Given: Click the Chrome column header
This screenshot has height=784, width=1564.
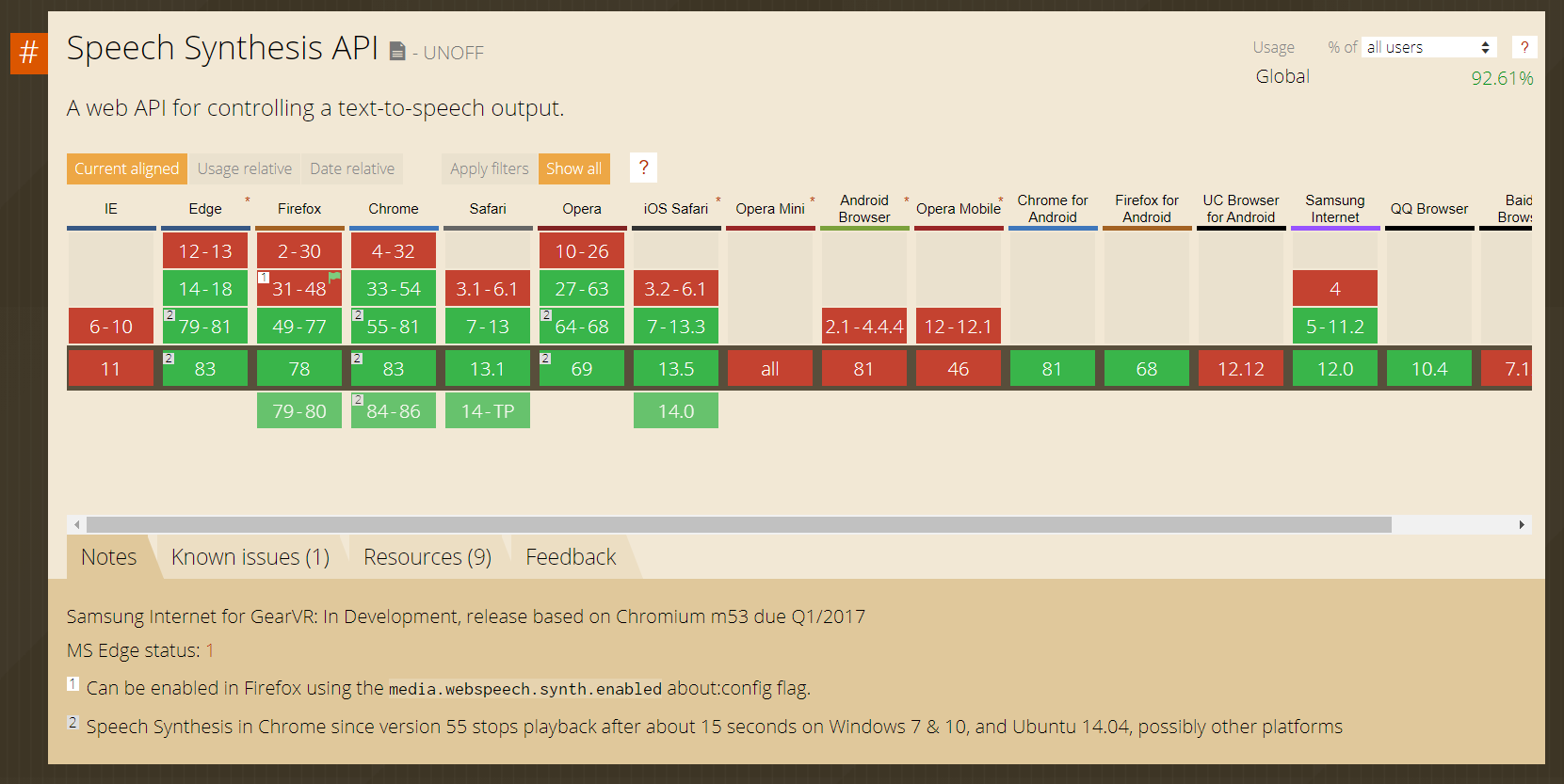Looking at the screenshot, I should [x=394, y=209].
